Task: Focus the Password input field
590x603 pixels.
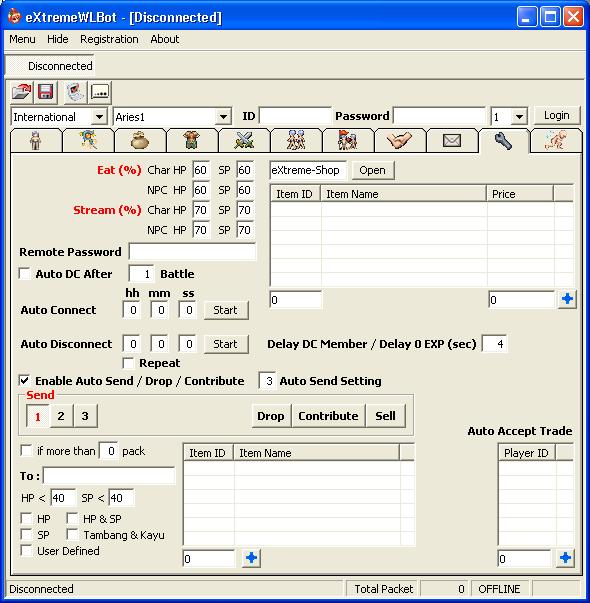Action: 440,116
